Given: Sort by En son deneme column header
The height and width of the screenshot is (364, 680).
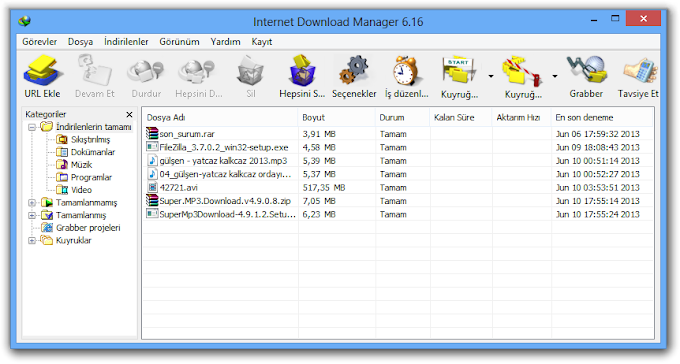Looking at the screenshot, I should (602, 117).
